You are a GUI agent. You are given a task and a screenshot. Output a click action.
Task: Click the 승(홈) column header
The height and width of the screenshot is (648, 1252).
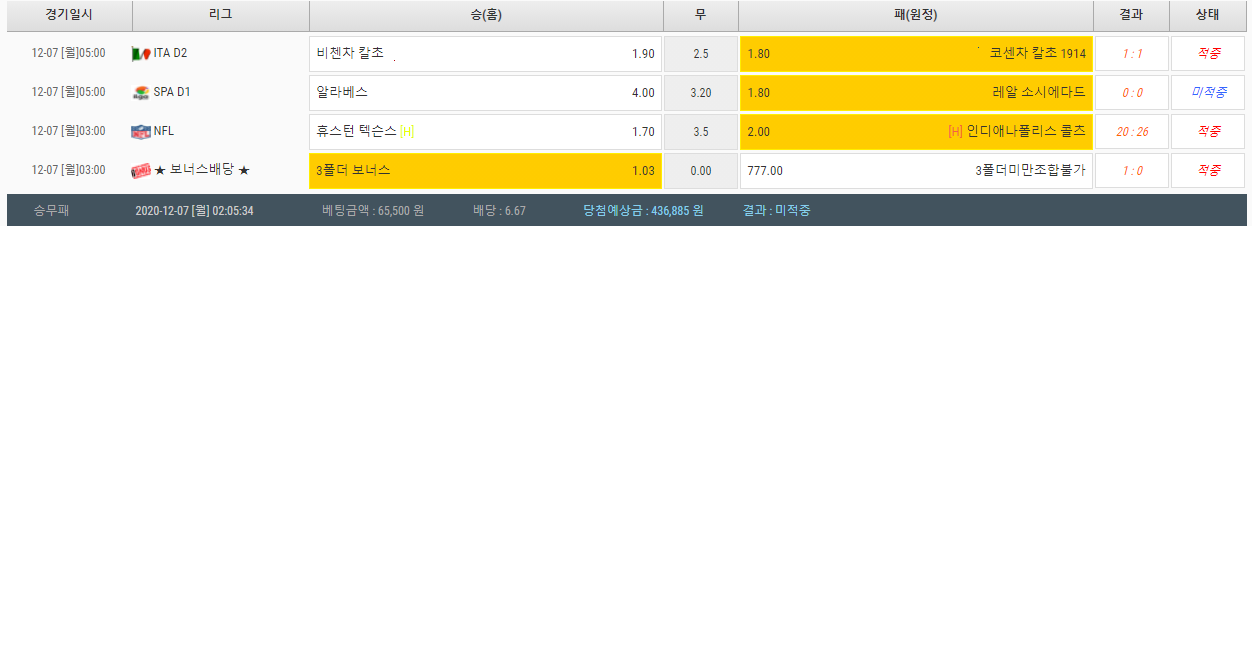coord(486,15)
